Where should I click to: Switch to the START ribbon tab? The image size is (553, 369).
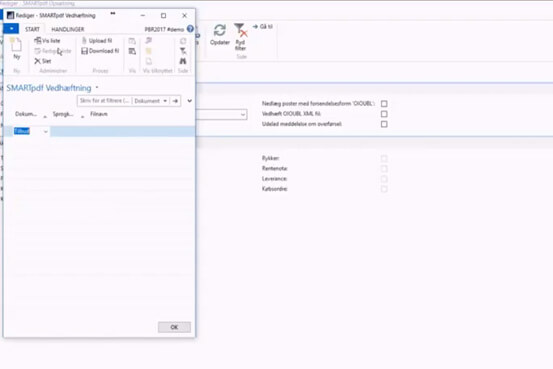pyautogui.click(x=32, y=29)
